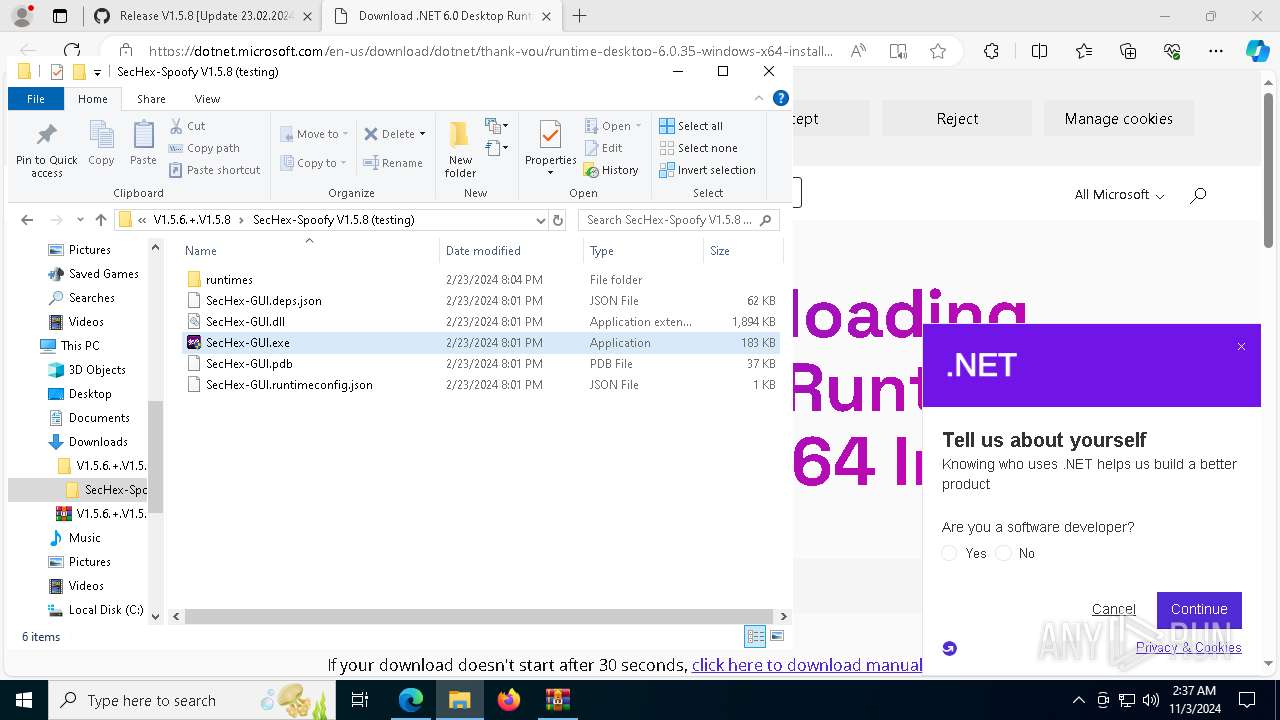The height and width of the screenshot is (720, 1280).
Task: Open Firefox from the taskbar
Action: click(x=509, y=700)
